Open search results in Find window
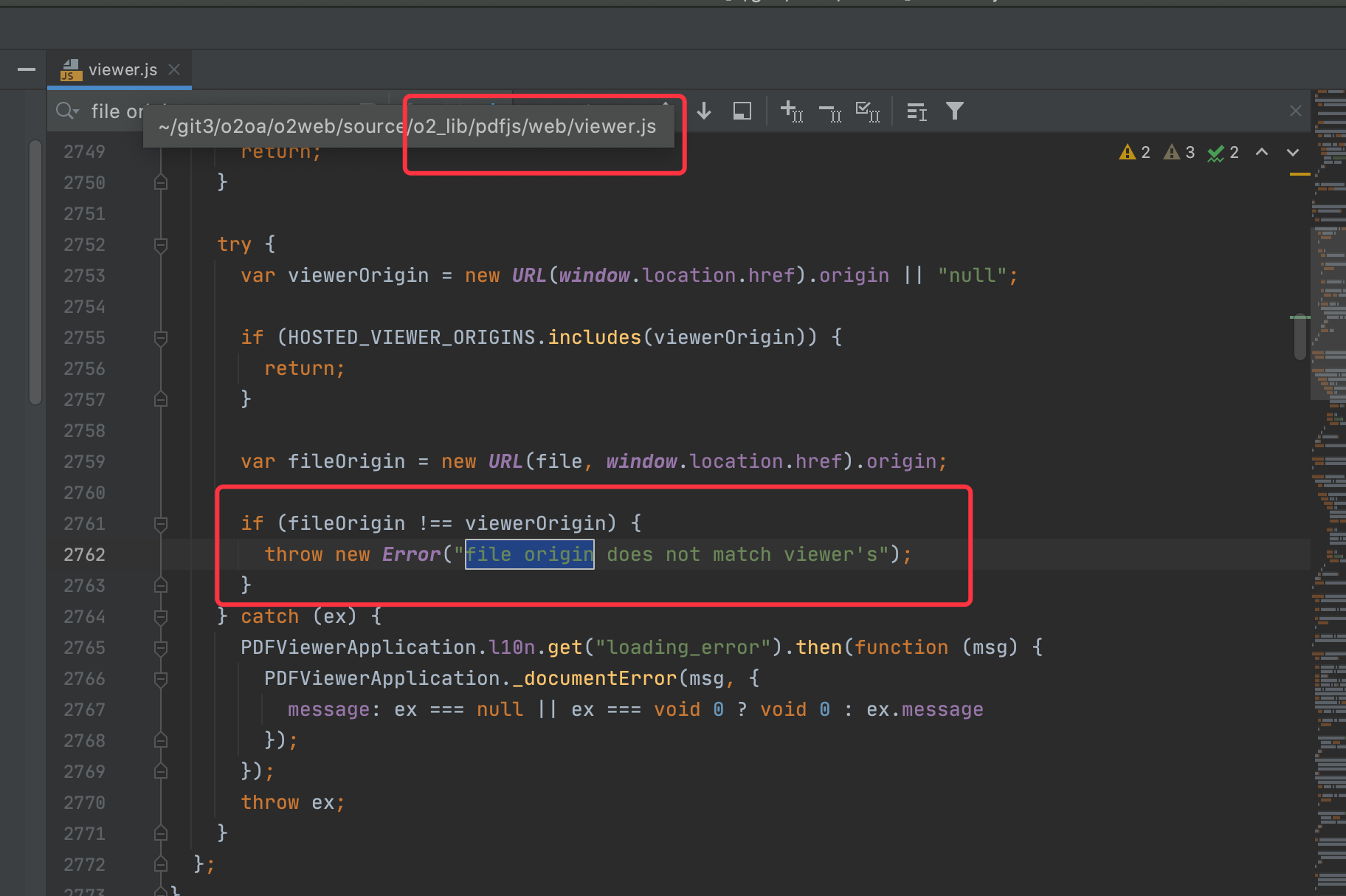The width and height of the screenshot is (1346, 896). [742, 111]
